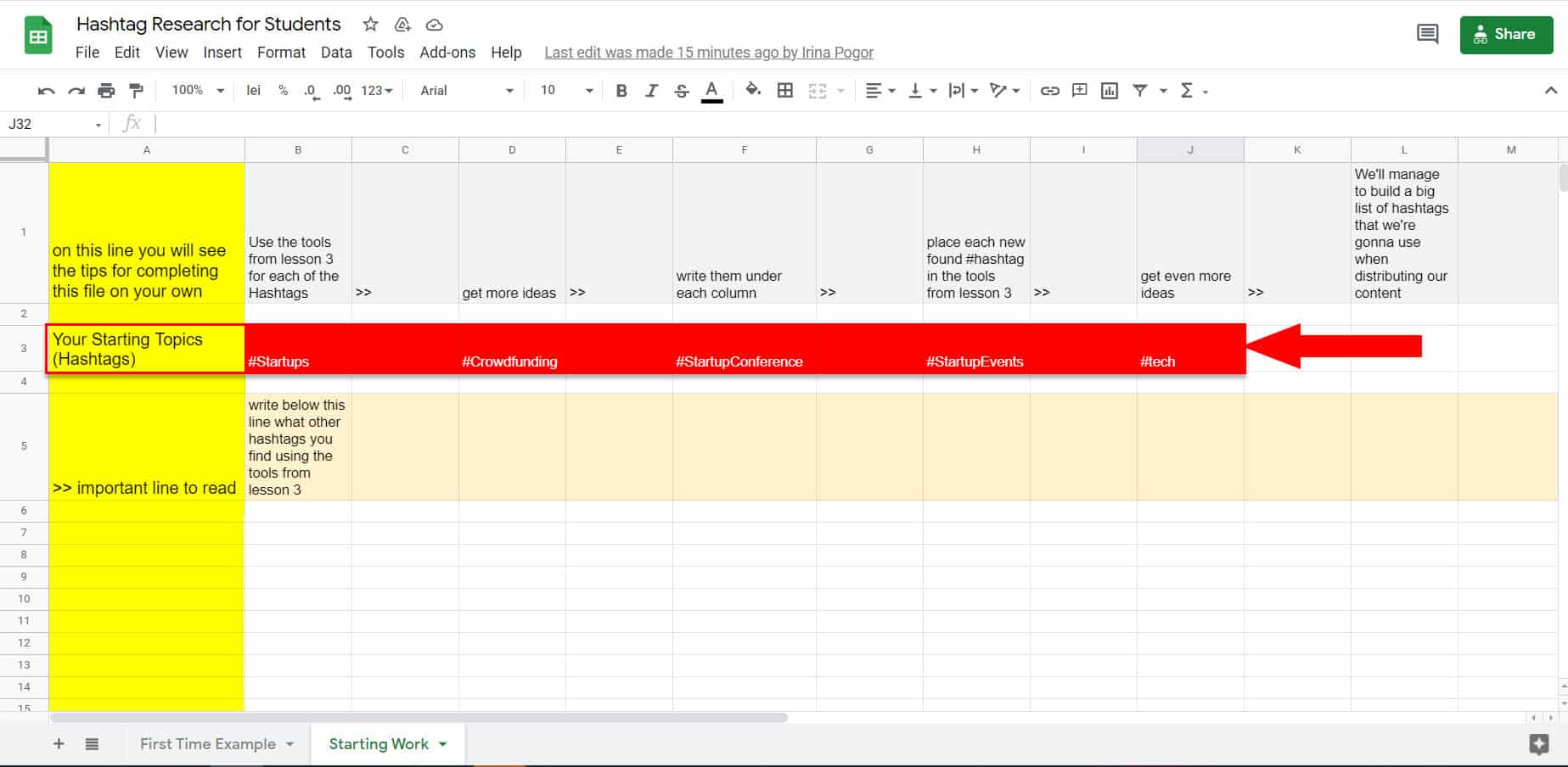This screenshot has width=1568, height=767.
Task: Open the Help menu
Action: tap(506, 53)
